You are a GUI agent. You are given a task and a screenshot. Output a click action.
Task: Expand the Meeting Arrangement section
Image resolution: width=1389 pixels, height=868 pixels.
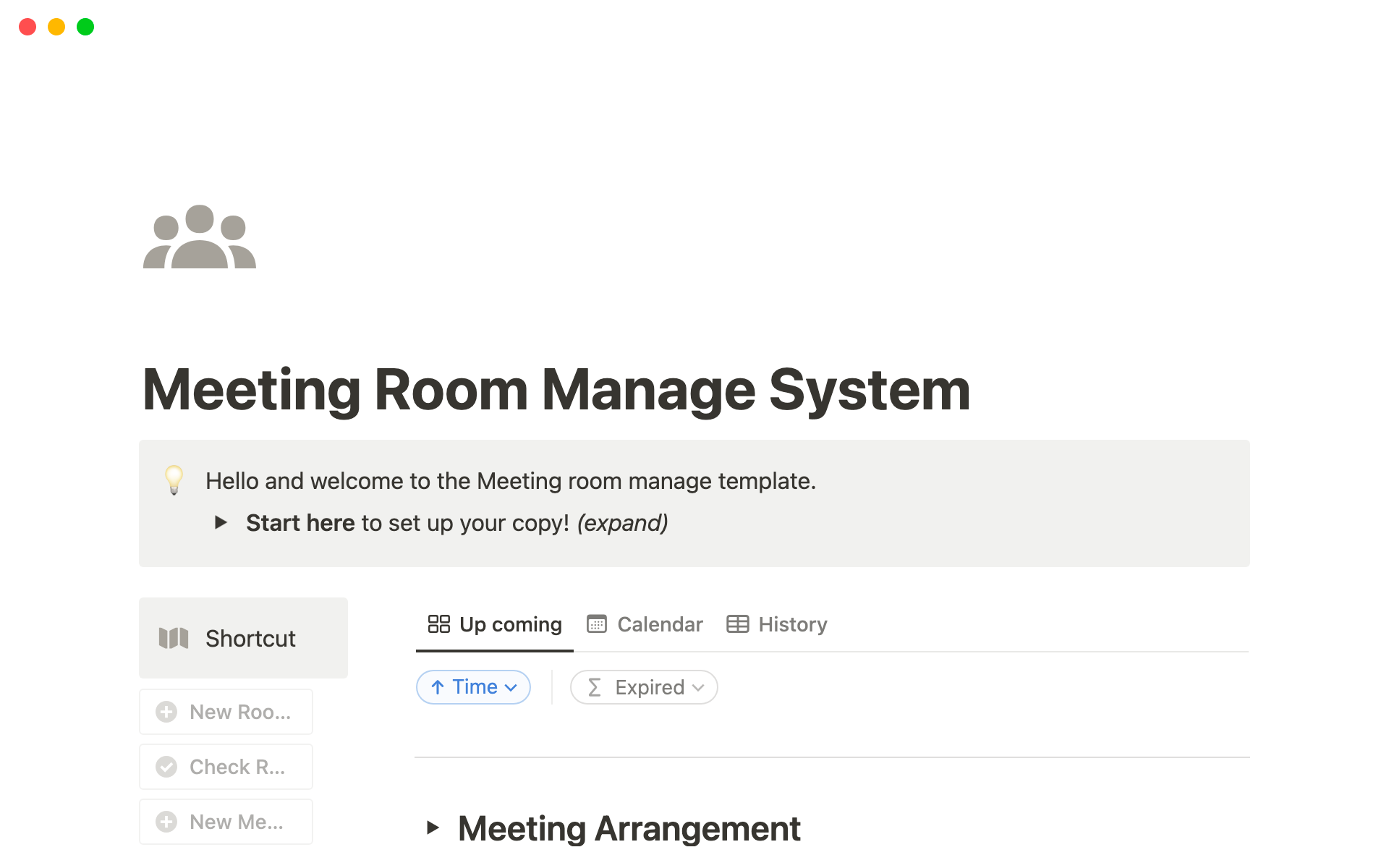[433, 828]
